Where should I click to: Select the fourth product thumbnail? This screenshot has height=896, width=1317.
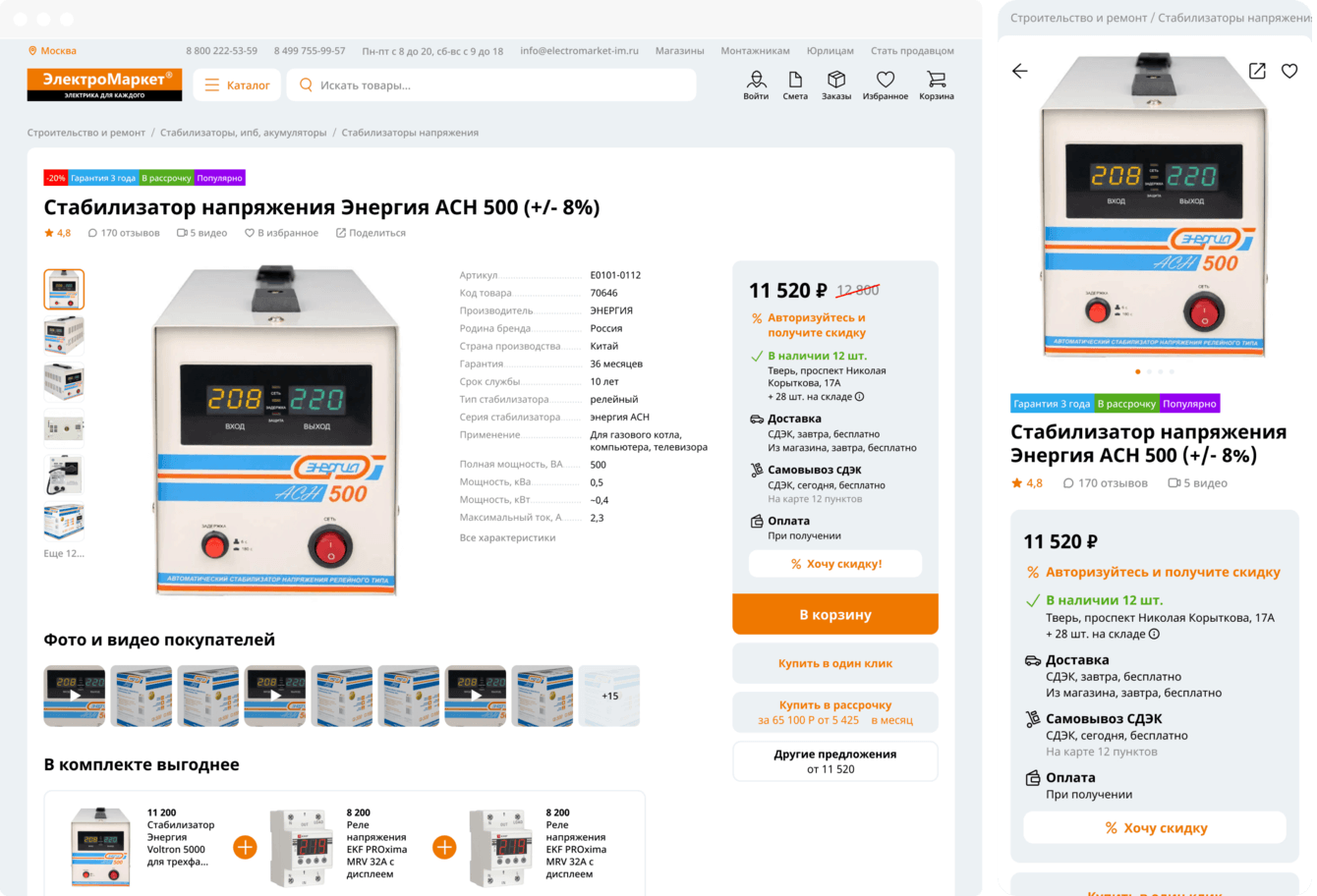tap(64, 428)
